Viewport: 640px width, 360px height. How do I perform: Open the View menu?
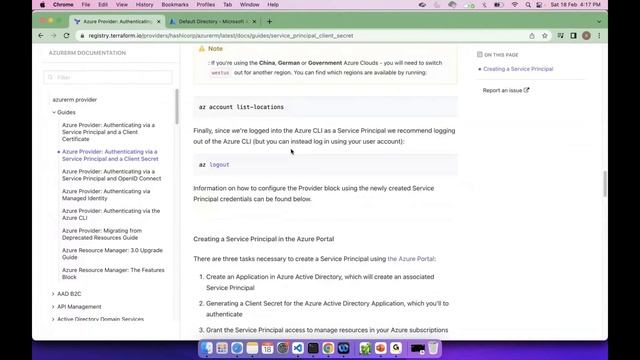pyautogui.click(x=122, y=5)
